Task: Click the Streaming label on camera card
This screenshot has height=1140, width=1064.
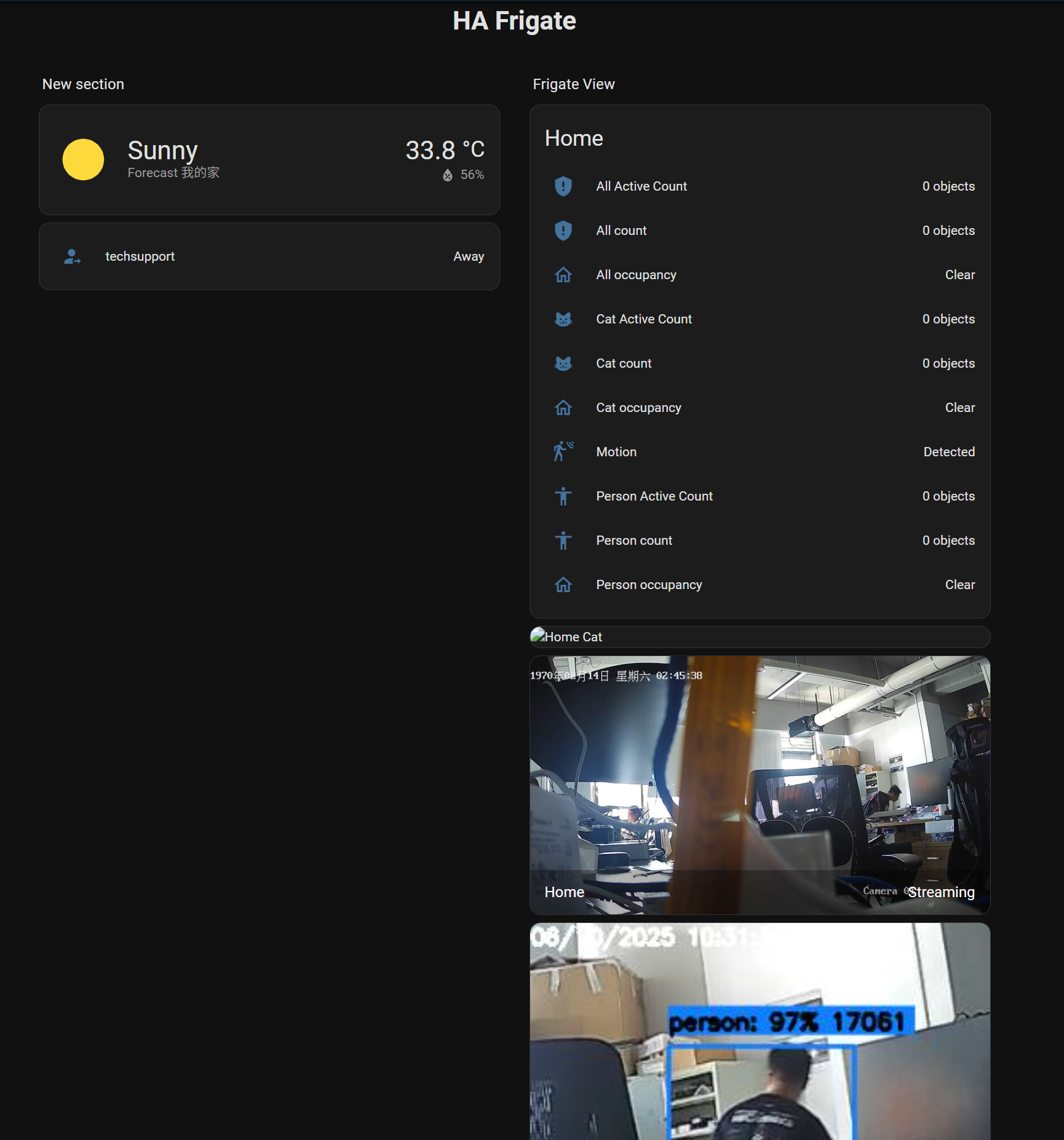Action: click(x=940, y=892)
